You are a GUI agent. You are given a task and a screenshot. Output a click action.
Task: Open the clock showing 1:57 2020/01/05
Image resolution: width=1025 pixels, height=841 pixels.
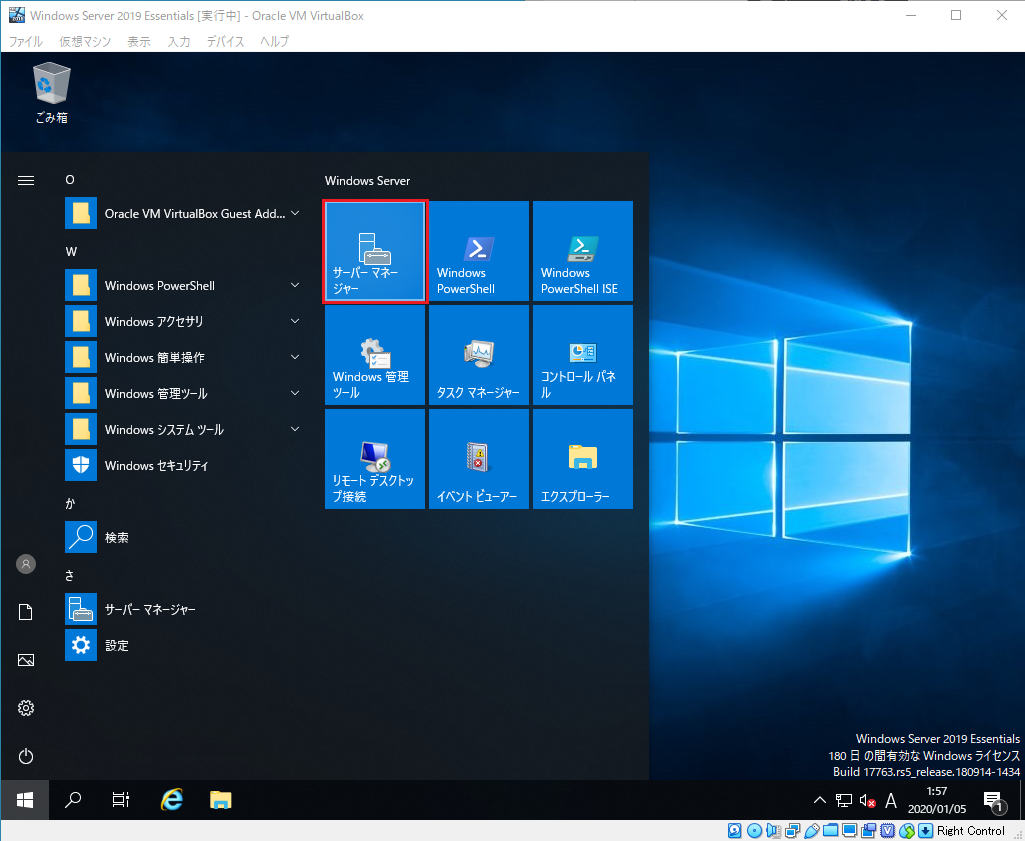point(937,800)
